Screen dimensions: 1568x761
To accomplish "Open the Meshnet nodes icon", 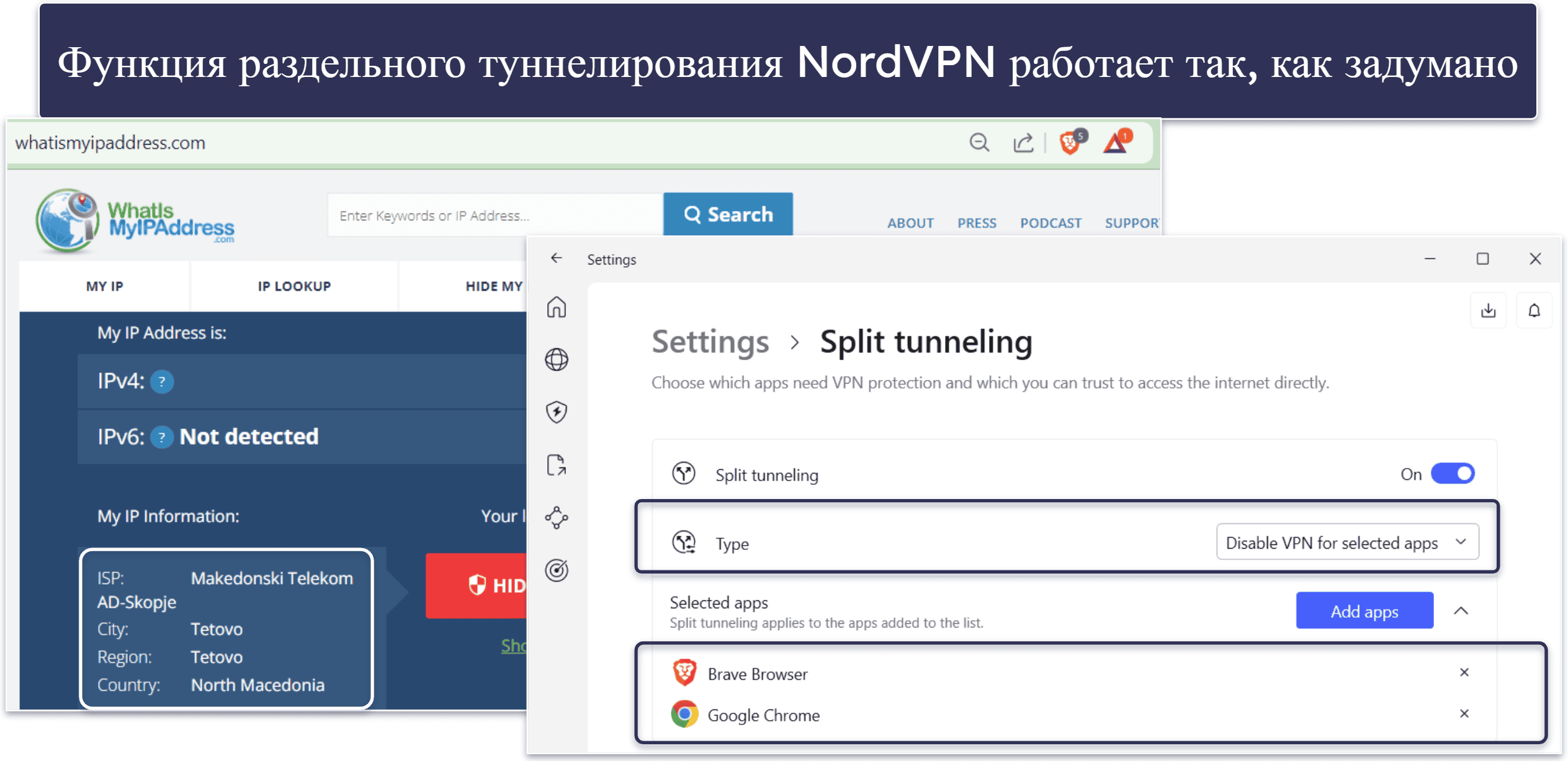I will [557, 517].
